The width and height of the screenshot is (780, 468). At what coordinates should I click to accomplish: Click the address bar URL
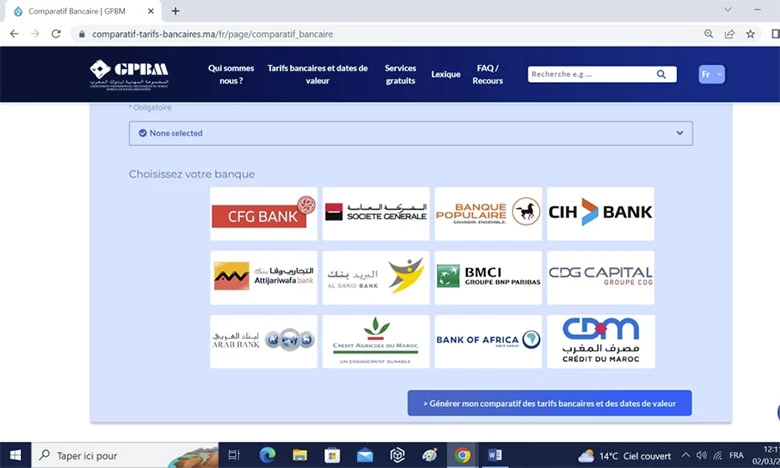[212, 34]
